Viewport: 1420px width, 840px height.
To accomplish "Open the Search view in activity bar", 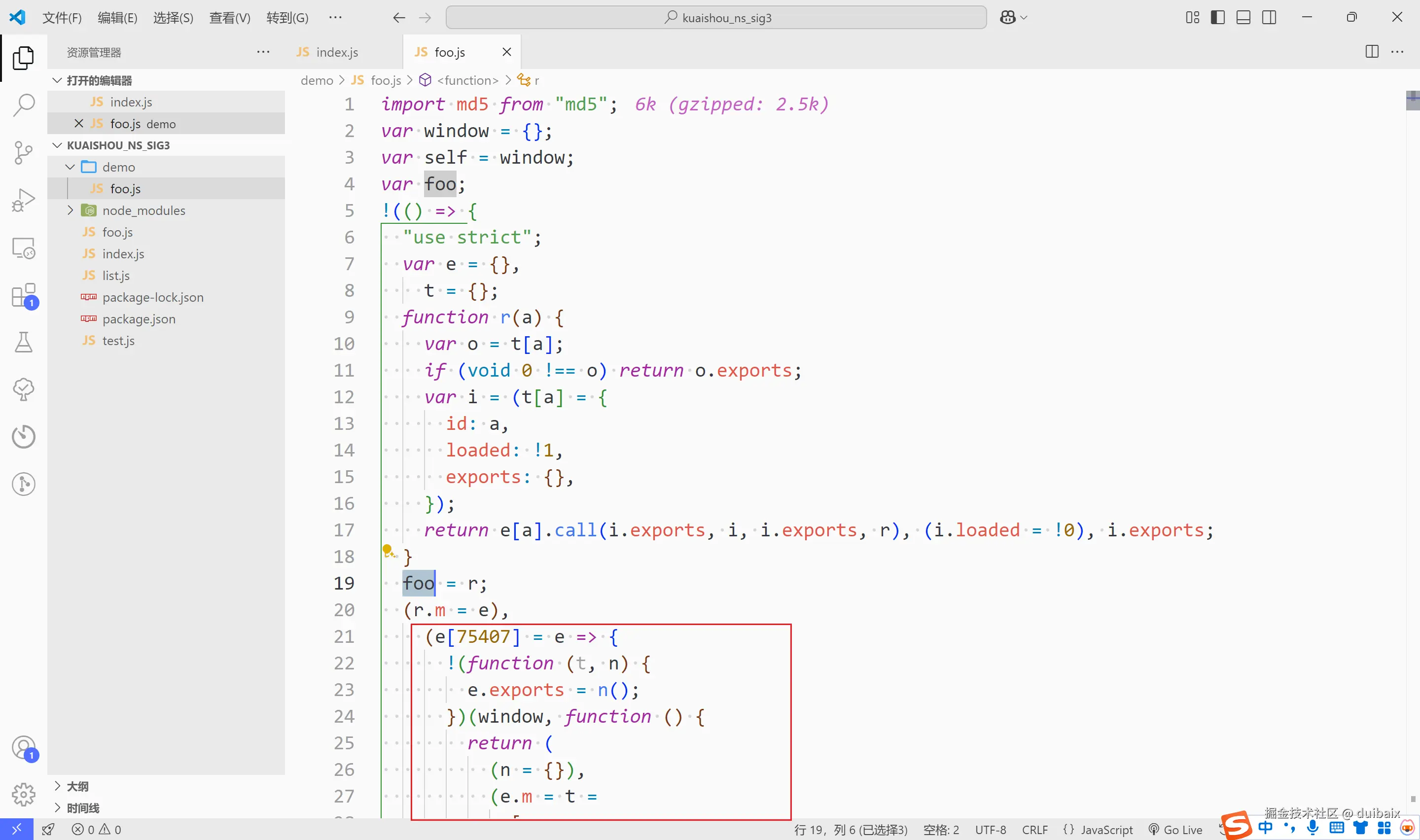I will coord(23,105).
